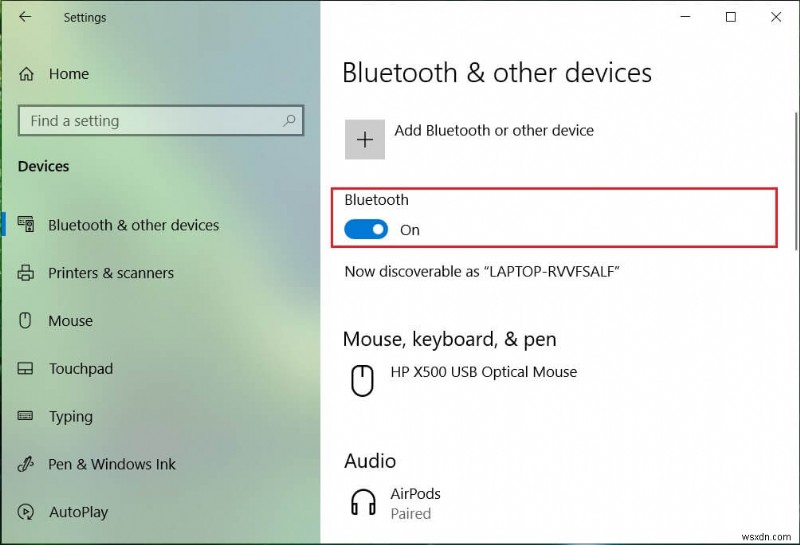
Task: Select the AirPods headphones icon
Action: click(x=362, y=502)
